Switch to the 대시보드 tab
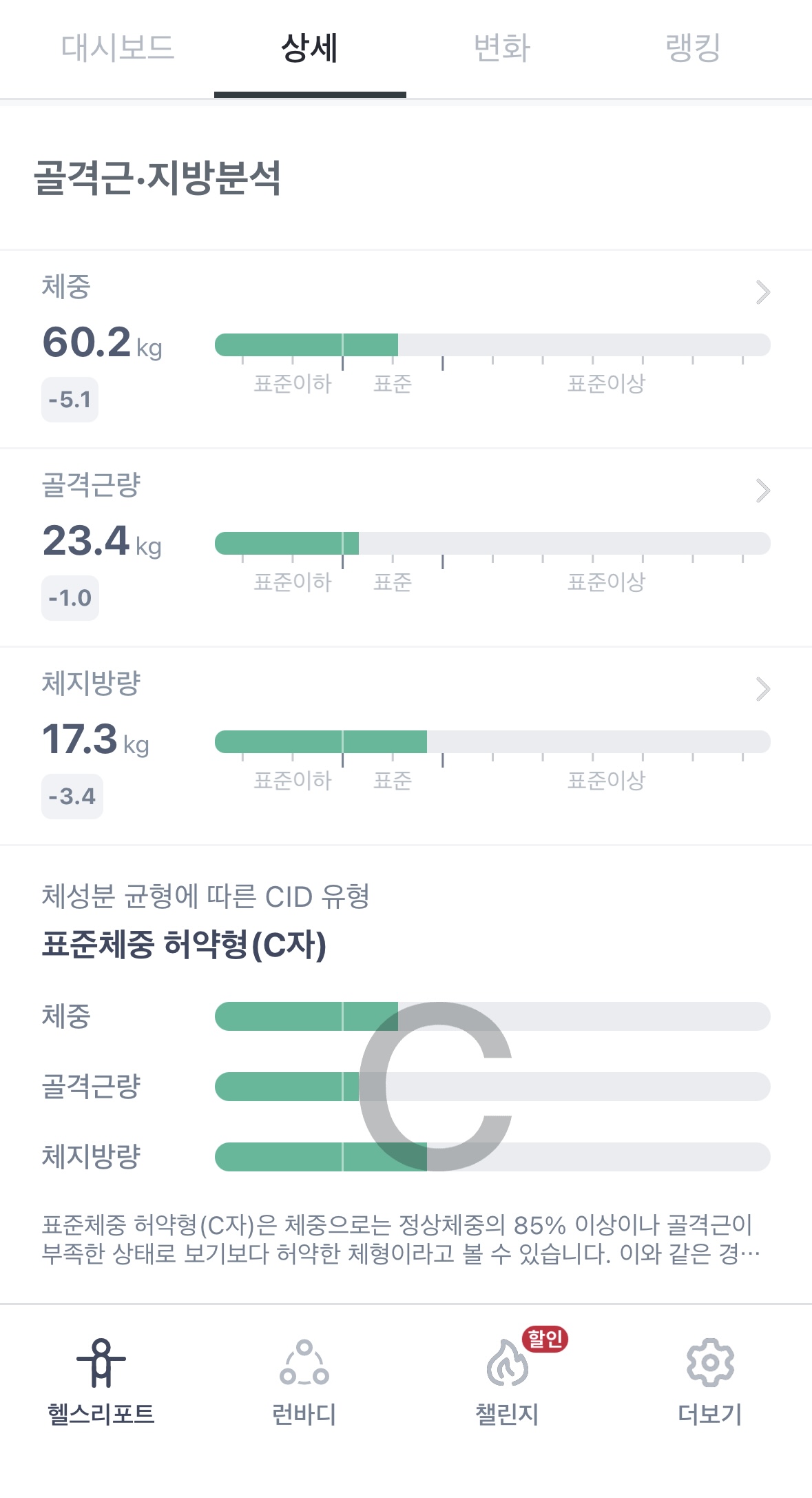 [x=118, y=48]
